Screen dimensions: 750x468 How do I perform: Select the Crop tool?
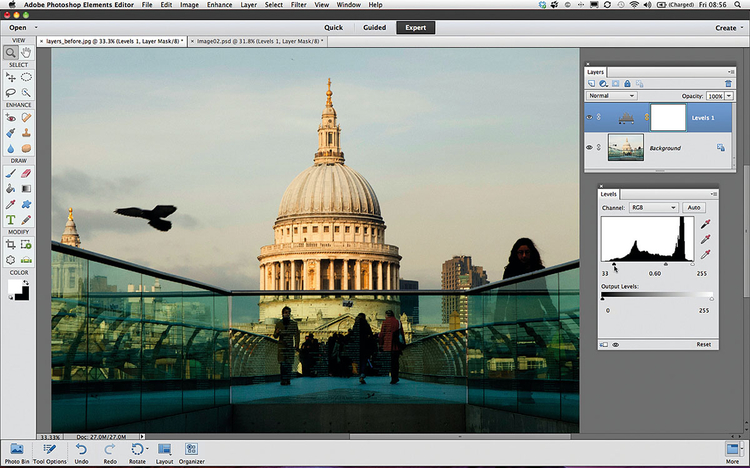click(11, 245)
